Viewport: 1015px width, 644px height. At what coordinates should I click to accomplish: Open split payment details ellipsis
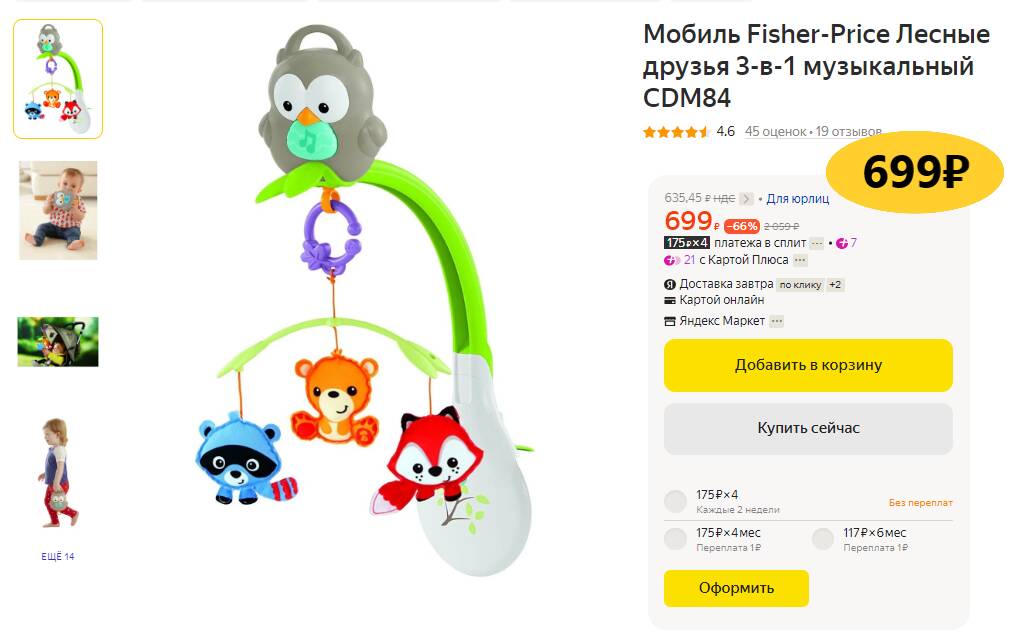(817, 243)
